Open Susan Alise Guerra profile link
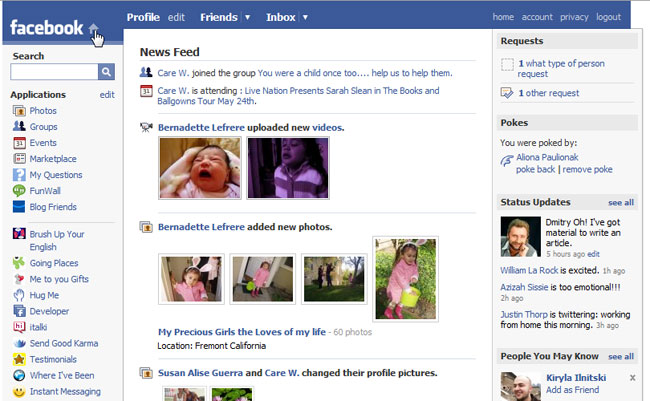The image size is (650, 401). click(200, 373)
